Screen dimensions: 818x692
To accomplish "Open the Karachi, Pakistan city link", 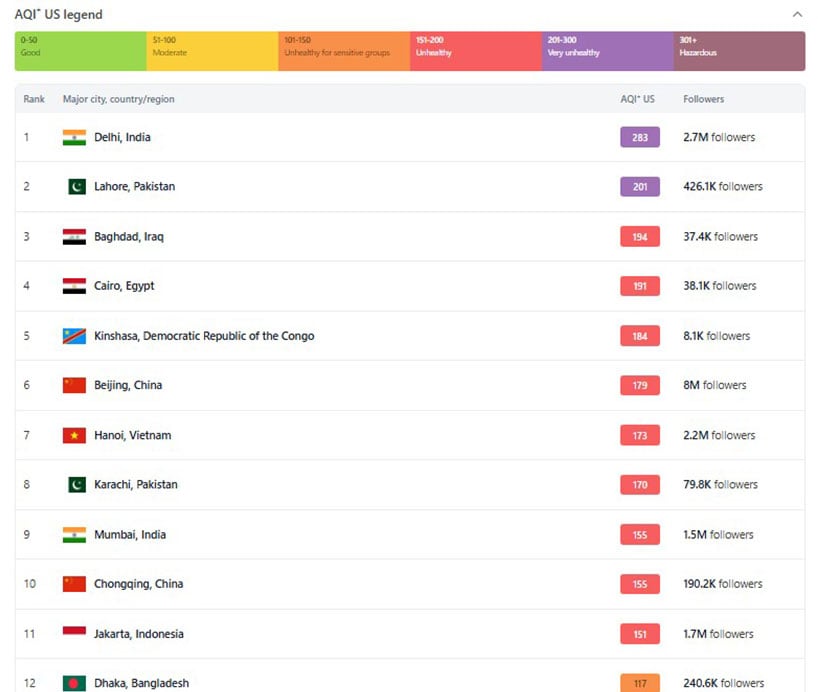I will tap(136, 485).
